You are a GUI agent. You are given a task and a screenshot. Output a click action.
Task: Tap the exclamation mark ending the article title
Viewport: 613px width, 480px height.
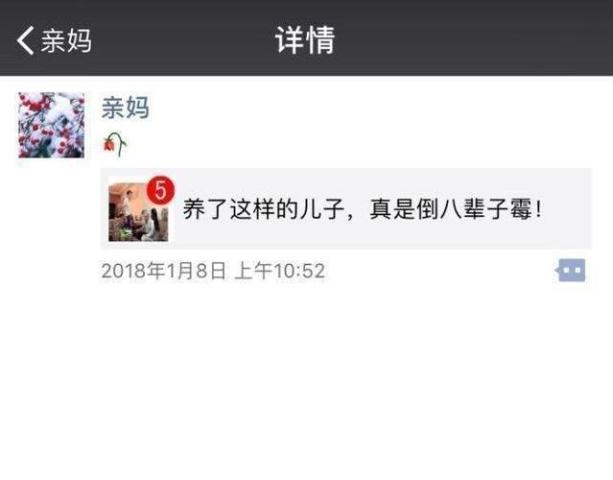click(x=539, y=209)
